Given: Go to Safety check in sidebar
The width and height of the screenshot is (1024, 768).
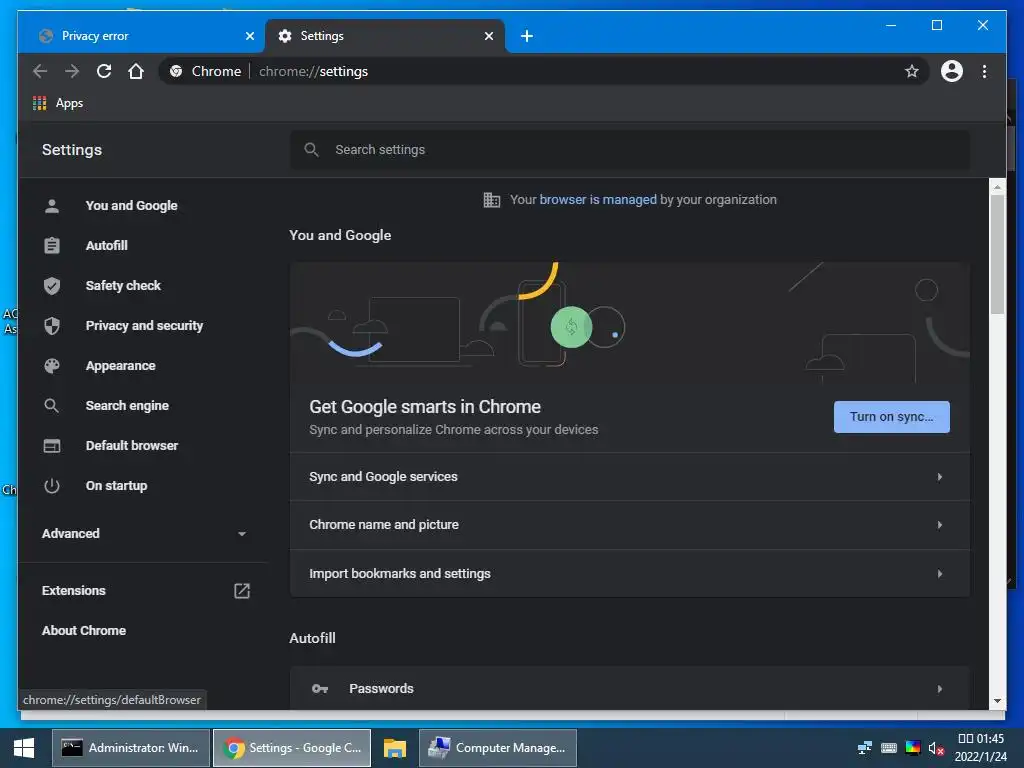Looking at the screenshot, I should coord(123,285).
